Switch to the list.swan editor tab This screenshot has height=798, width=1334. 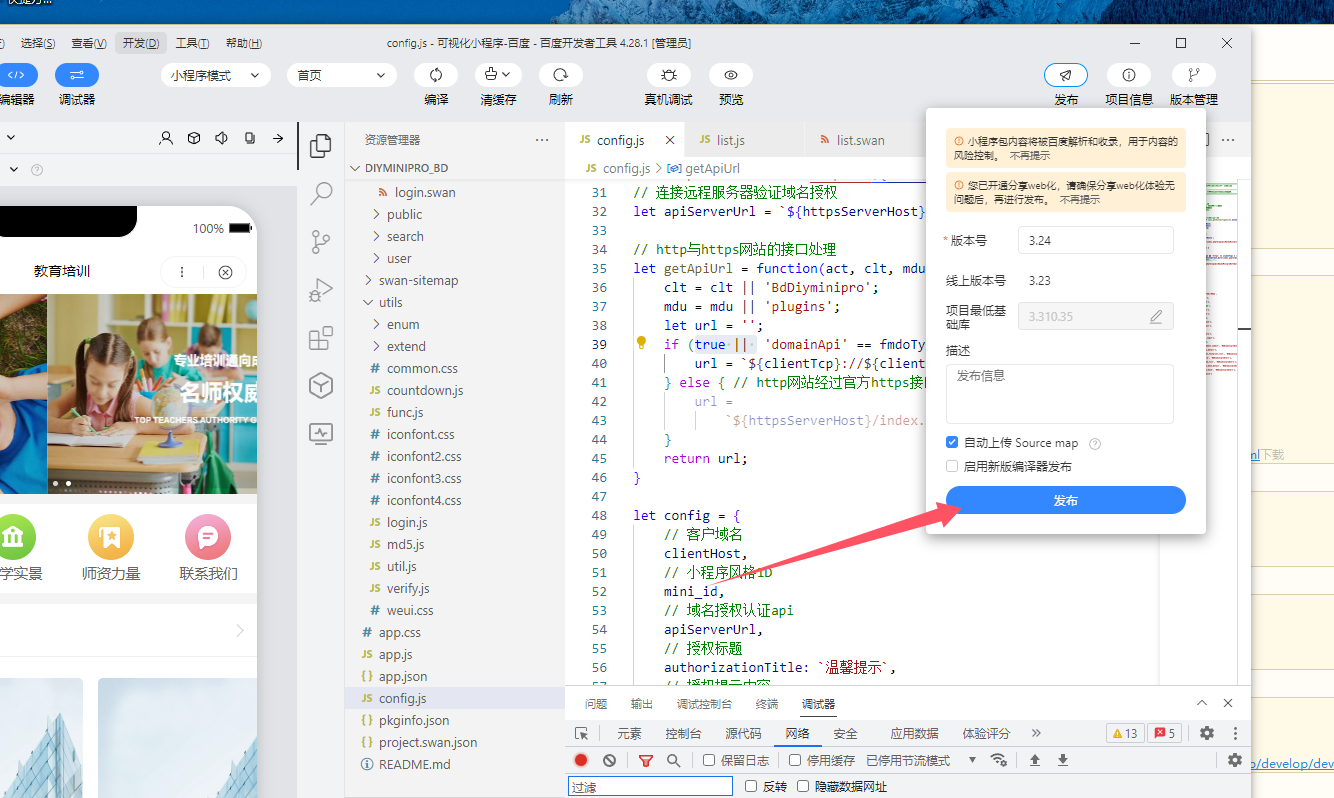click(x=860, y=140)
